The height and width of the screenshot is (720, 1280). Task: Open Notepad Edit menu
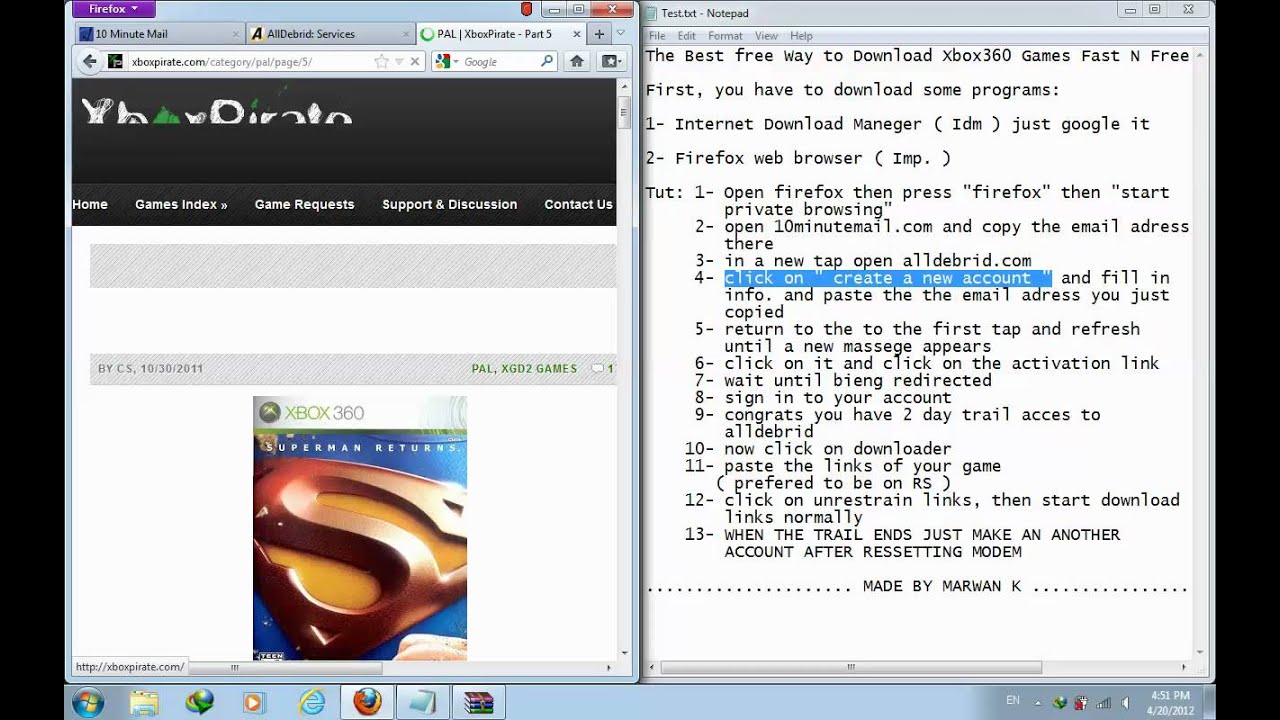687,36
